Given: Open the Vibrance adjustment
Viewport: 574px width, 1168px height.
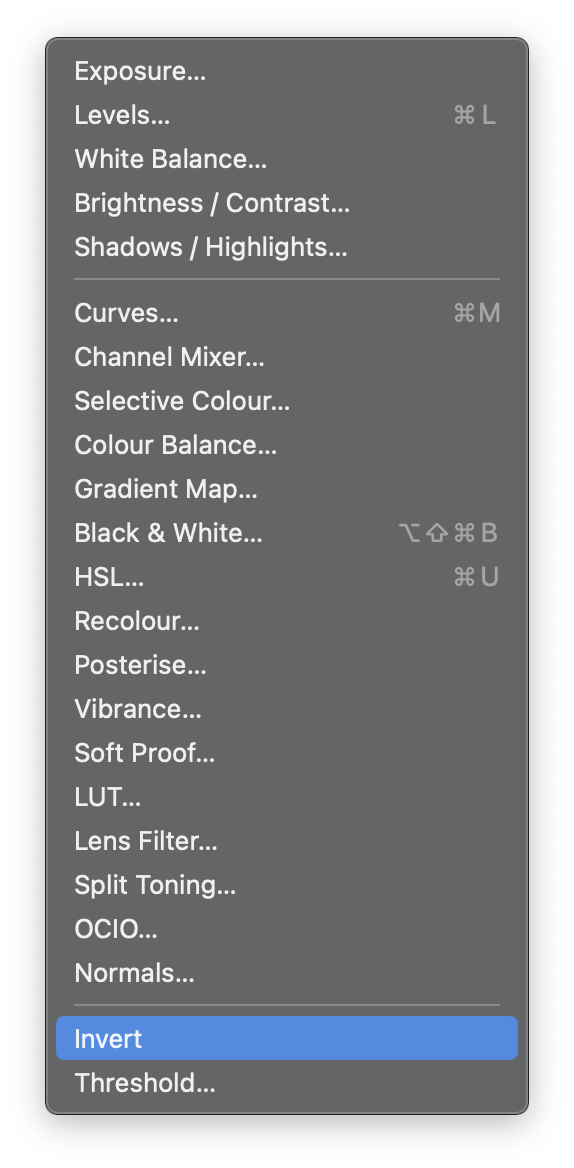Looking at the screenshot, I should click(x=287, y=709).
